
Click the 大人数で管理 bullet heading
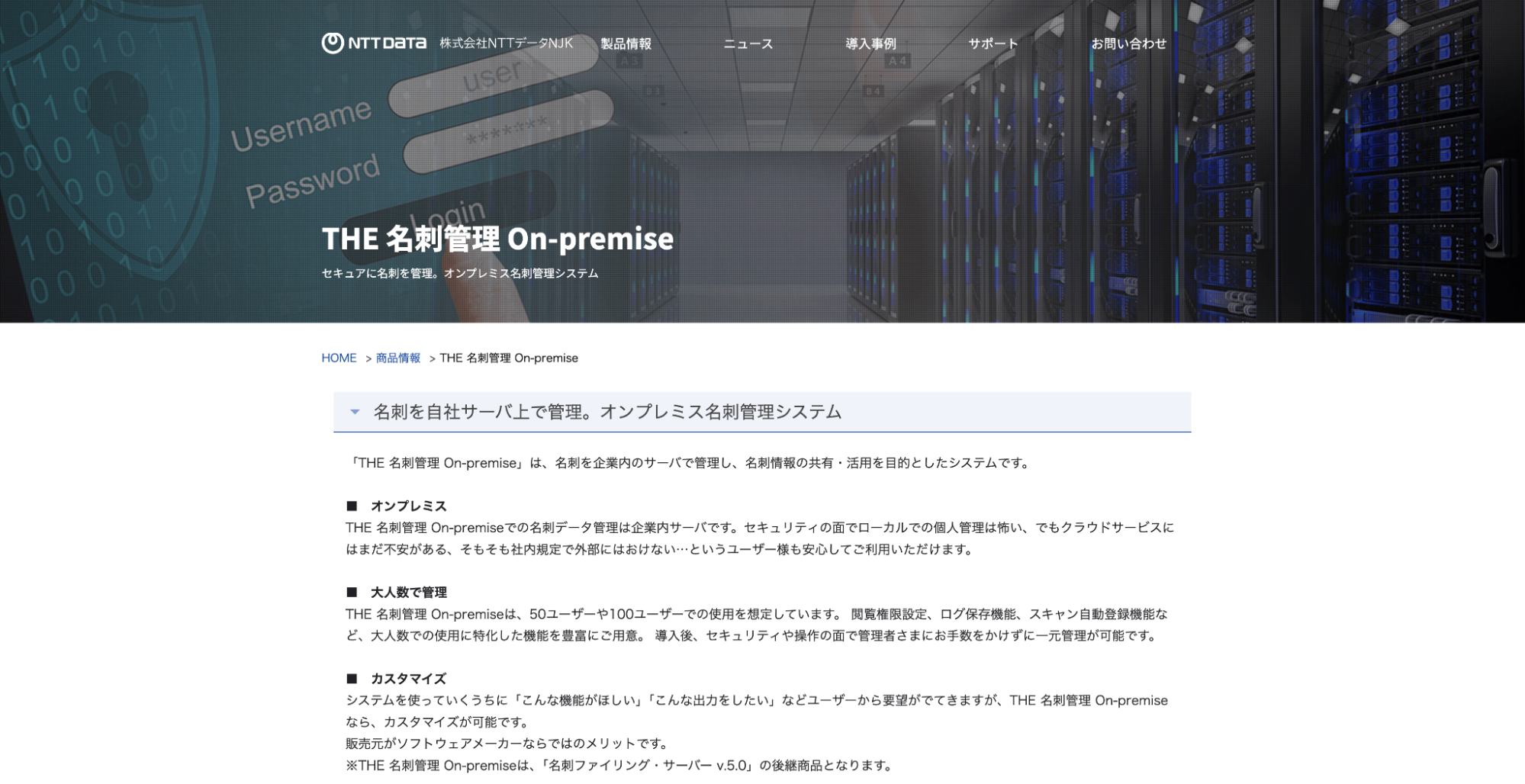408,593
